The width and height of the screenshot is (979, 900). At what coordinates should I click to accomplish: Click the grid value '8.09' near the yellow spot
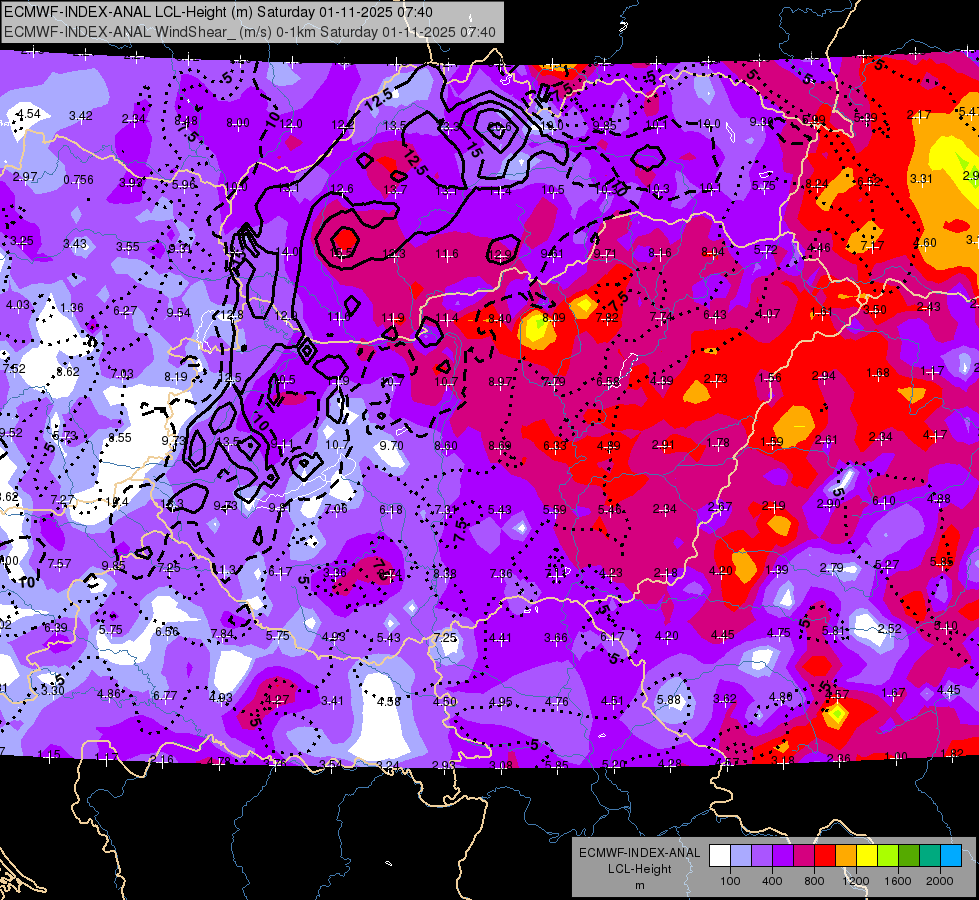tap(553, 318)
